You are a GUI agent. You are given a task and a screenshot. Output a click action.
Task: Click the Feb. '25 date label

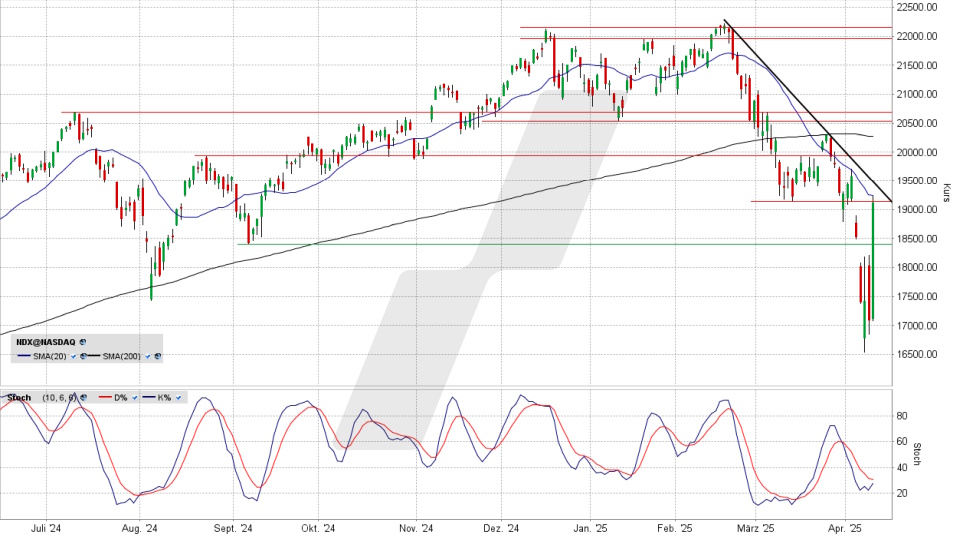pyautogui.click(x=675, y=528)
